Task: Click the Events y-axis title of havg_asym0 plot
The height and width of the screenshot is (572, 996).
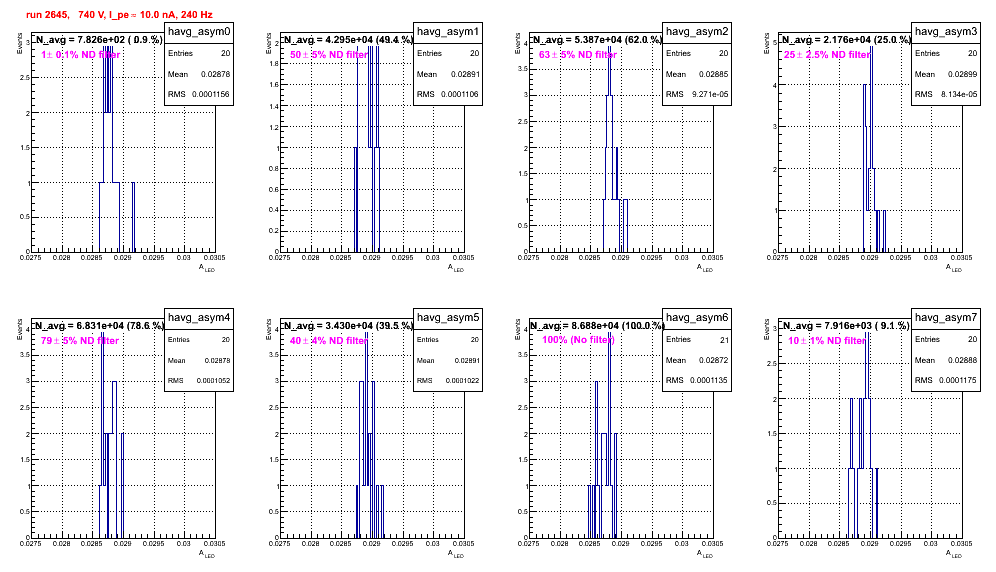Action: tap(20, 43)
